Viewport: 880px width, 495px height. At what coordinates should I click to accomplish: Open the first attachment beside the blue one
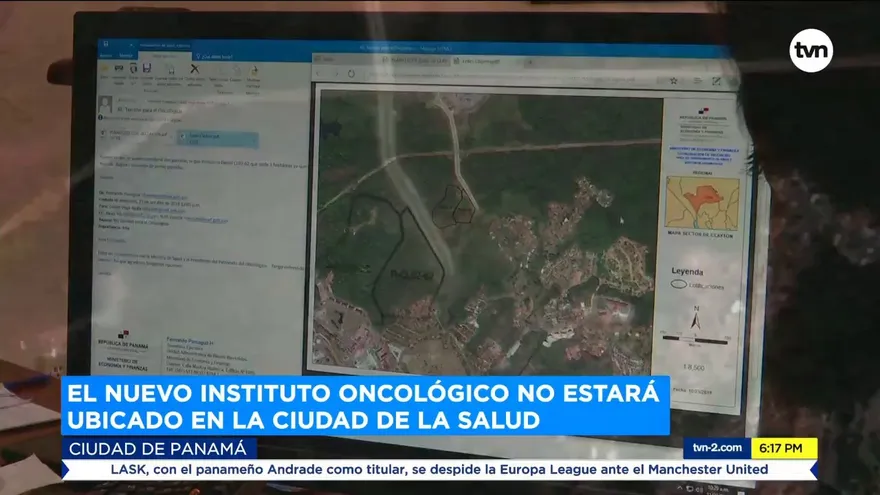[136, 136]
